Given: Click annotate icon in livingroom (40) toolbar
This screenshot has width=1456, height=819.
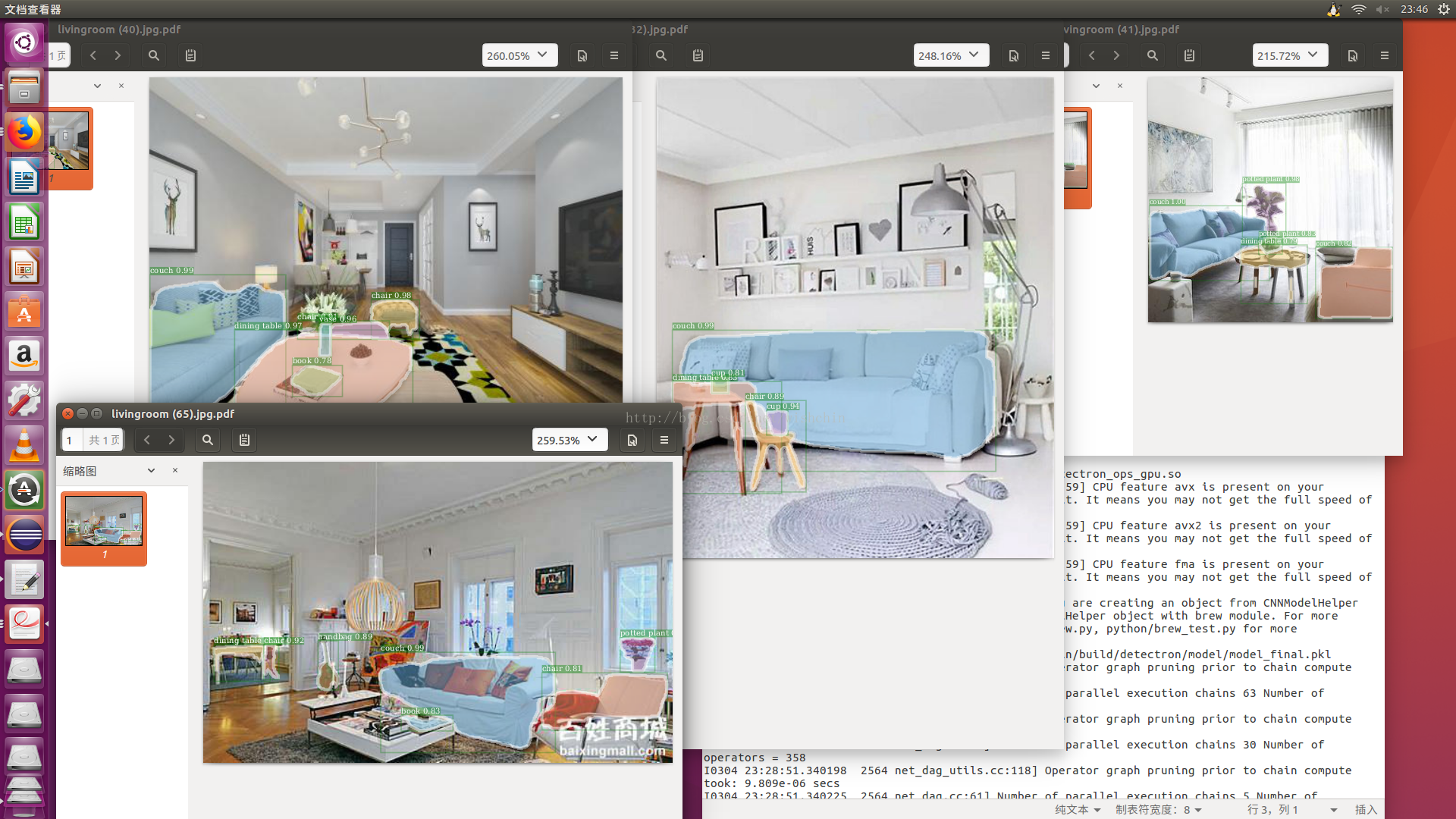Looking at the screenshot, I should [x=191, y=55].
